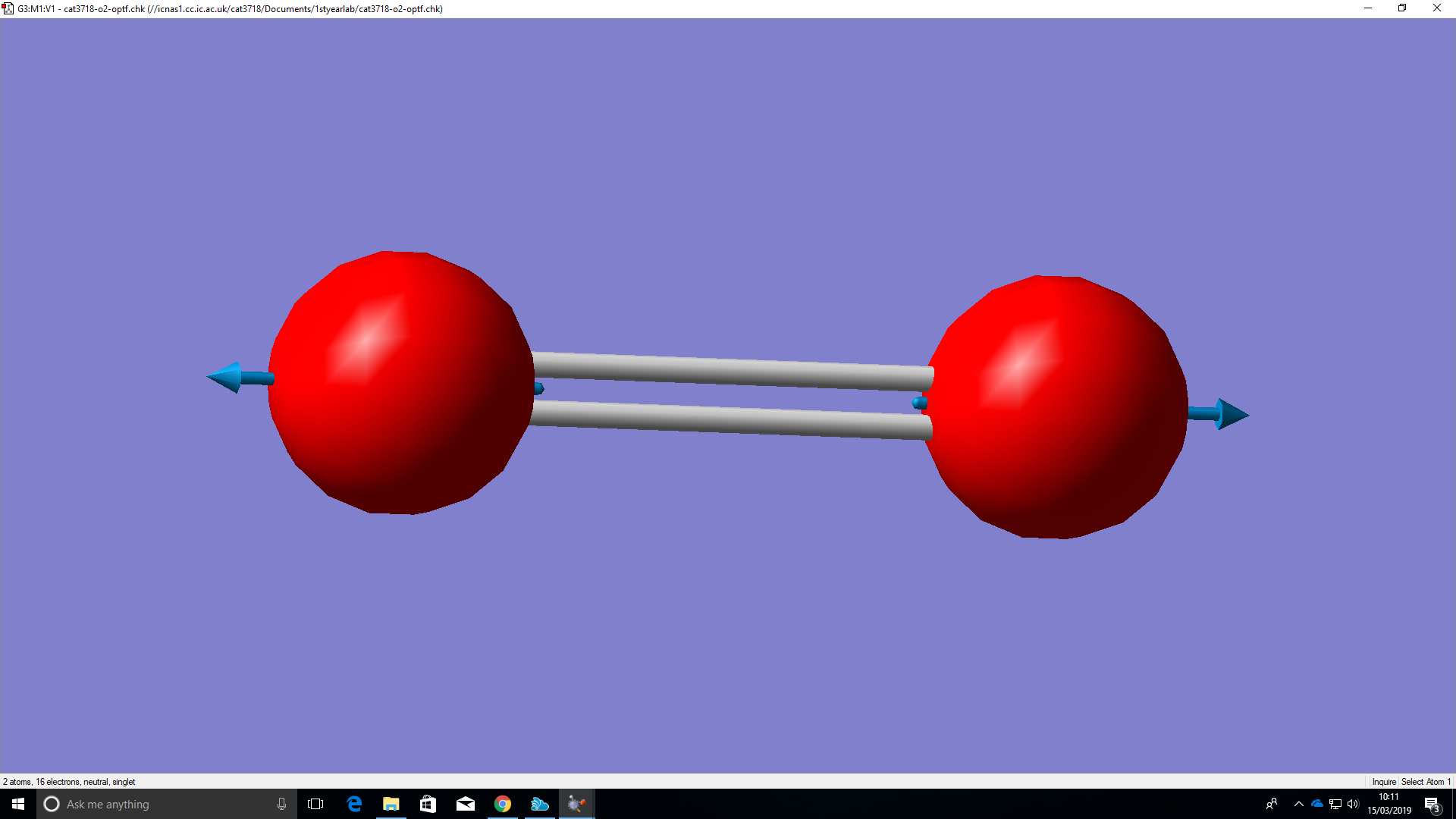Screen dimensions: 1456x819
Task: Click the left red oxygen atom
Action: pos(400,383)
